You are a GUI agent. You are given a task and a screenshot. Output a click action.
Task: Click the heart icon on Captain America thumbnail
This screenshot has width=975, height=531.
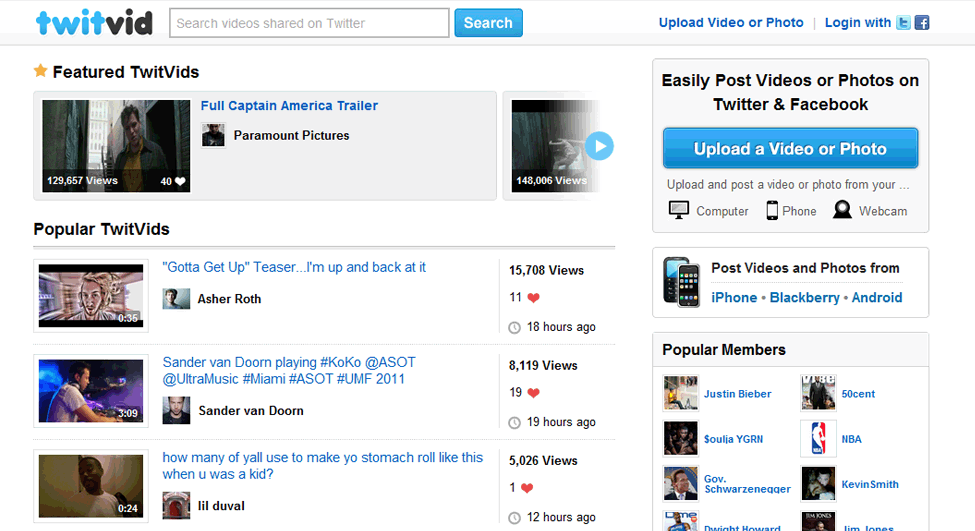(x=180, y=182)
